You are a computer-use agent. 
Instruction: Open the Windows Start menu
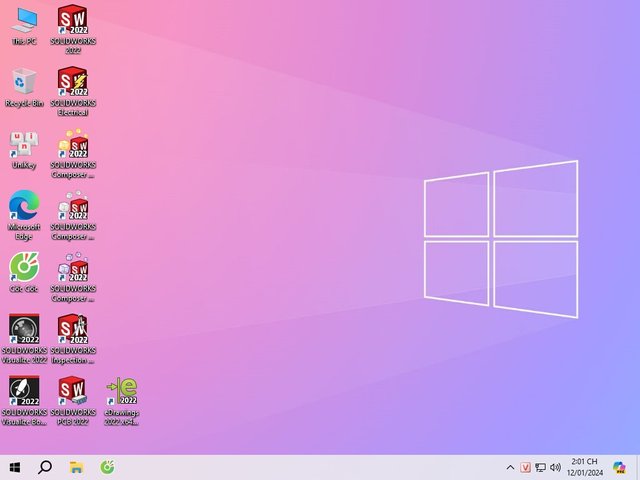[x=15, y=467]
